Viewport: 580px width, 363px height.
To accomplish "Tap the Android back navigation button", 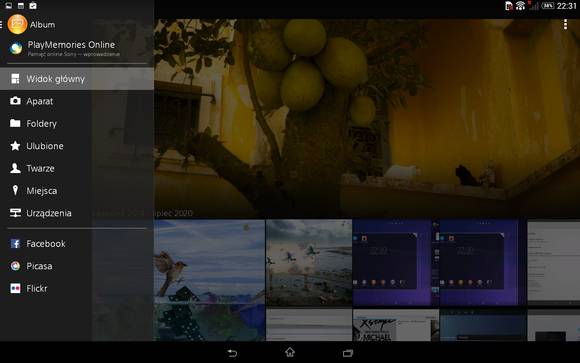I will [x=232, y=353].
